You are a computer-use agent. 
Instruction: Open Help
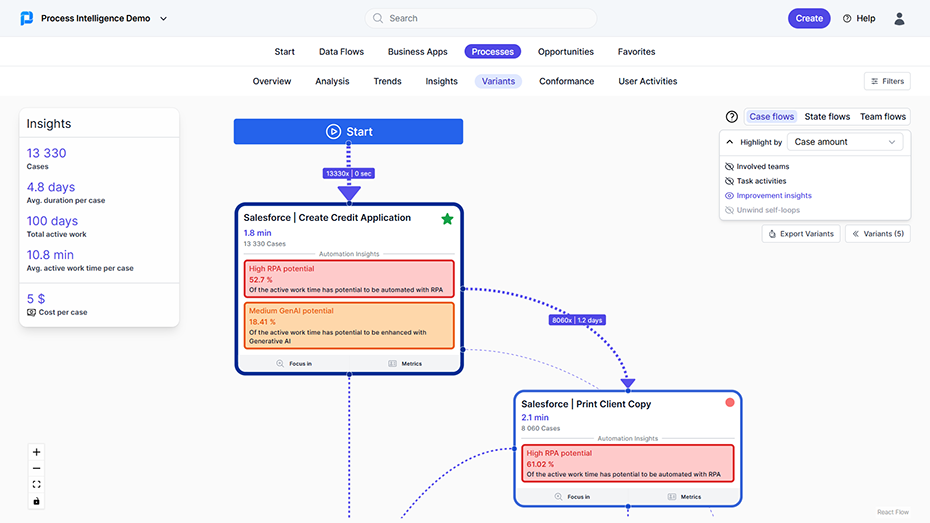[859, 18]
